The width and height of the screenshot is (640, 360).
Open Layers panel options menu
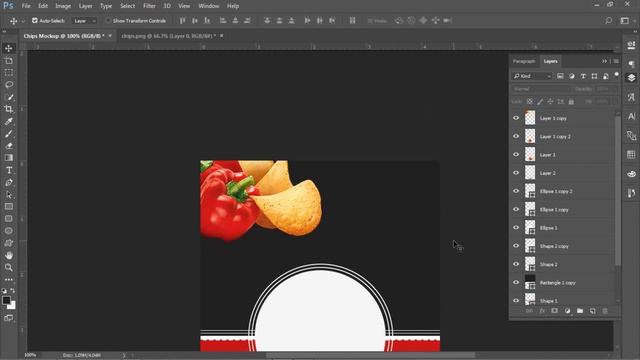(x=616, y=61)
